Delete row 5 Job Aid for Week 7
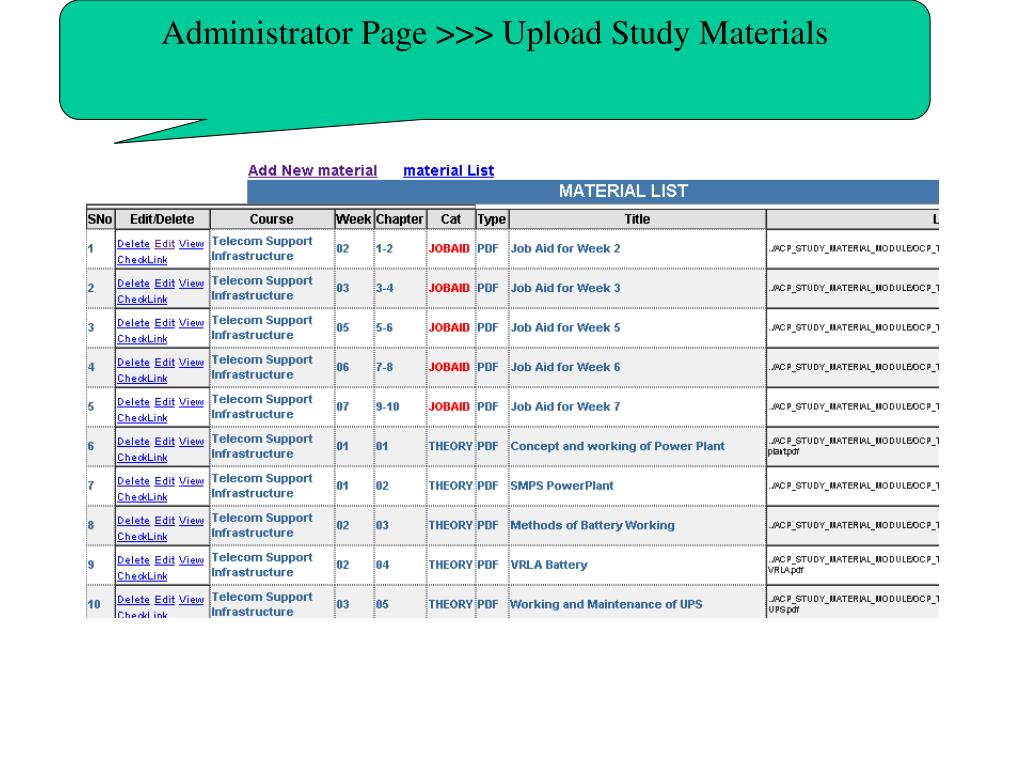Viewport: 1024px width, 768px height. pos(133,402)
